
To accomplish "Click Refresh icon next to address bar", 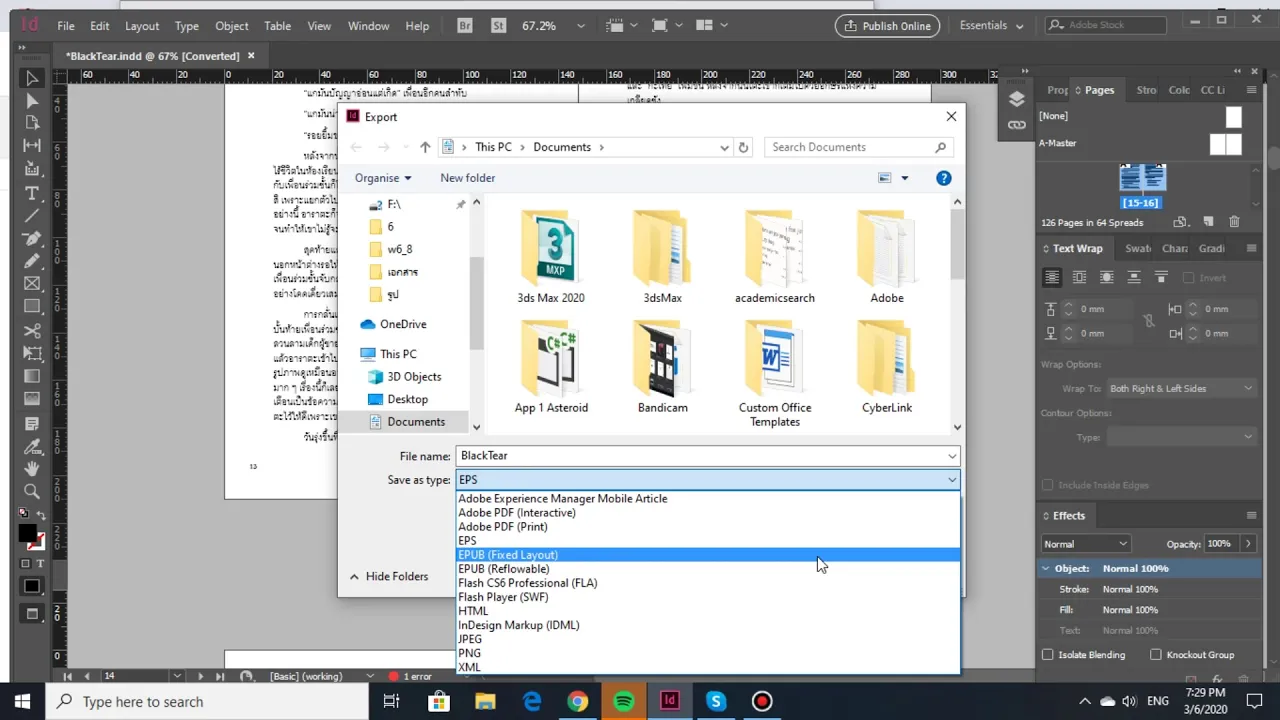I will tap(743, 147).
